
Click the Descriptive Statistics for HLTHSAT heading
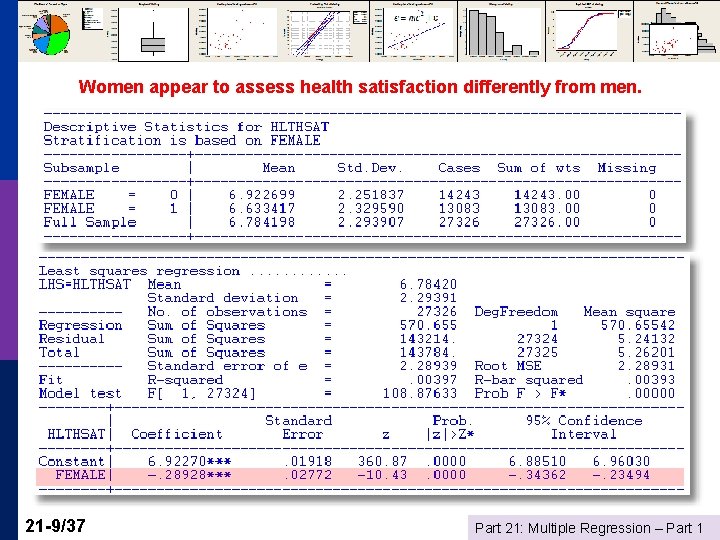coord(186,127)
